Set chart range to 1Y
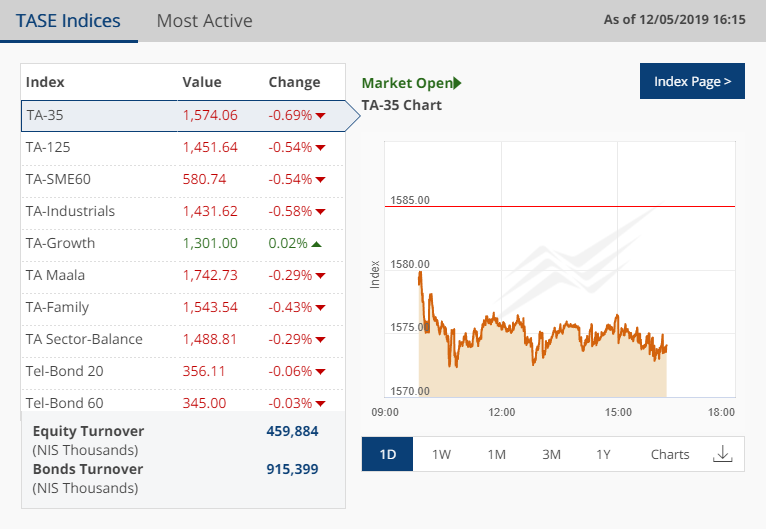This screenshot has height=529, width=766. point(604,454)
